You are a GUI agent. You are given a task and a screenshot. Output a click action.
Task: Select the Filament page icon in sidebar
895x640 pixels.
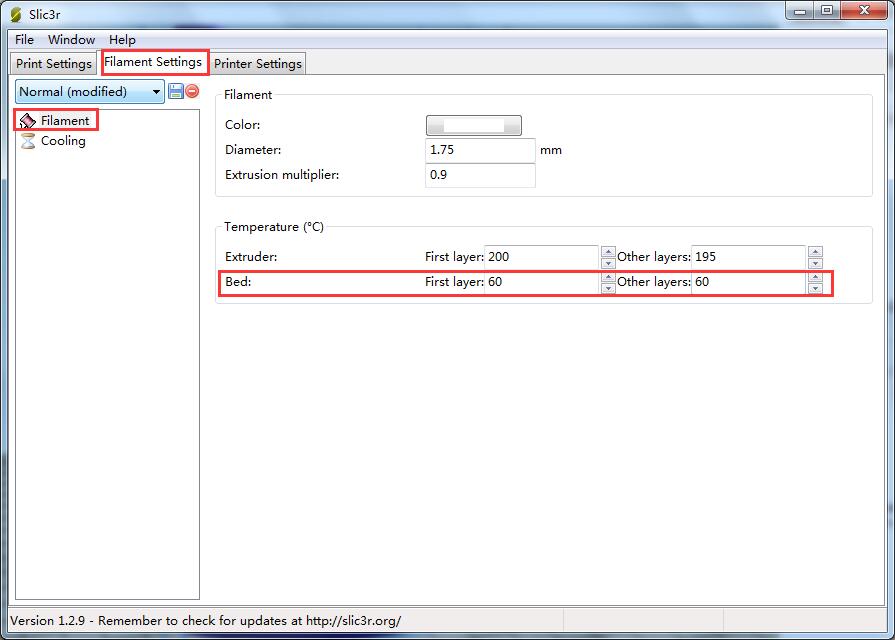[x=27, y=120]
